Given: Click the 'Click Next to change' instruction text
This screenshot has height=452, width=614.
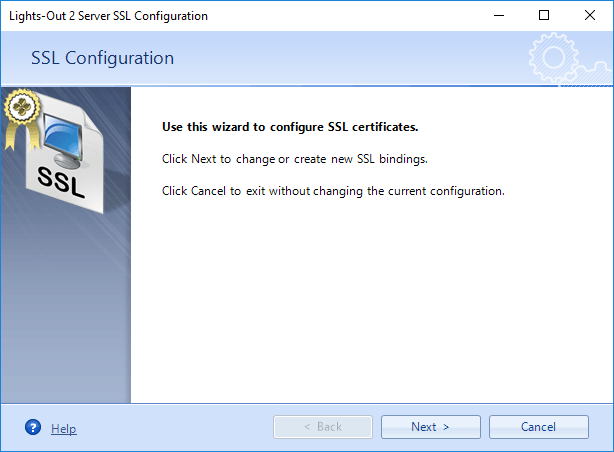Looking at the screenshot, I should click(x=294, y=159).
